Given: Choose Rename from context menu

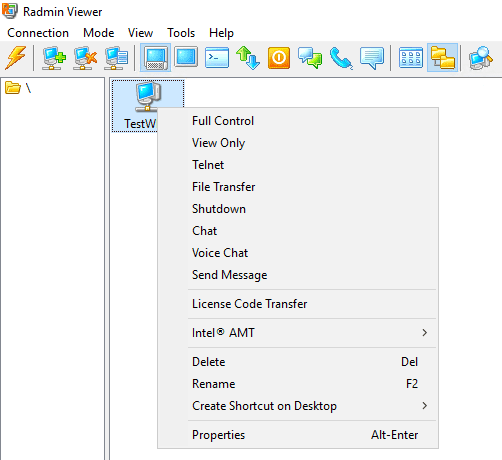Looking at the screenshot, I should click(298, 384).
